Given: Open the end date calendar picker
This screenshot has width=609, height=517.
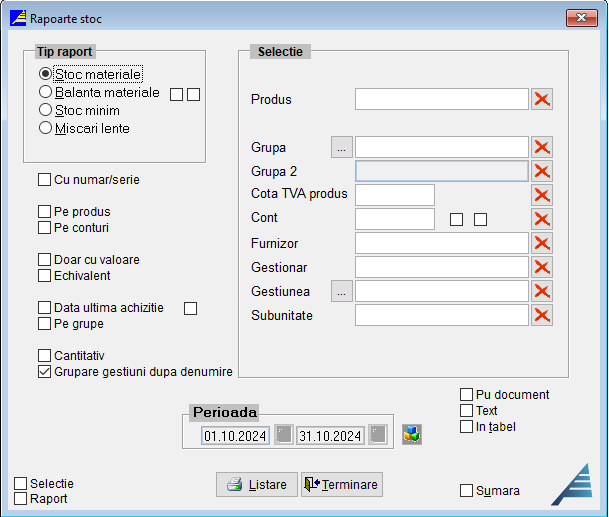Looking at the screenshot, I should pyautogui.click(x=377, y=435).
